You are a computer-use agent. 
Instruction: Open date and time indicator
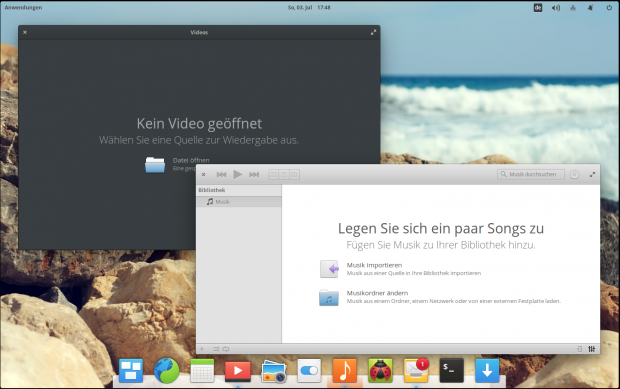coord(309,8)
